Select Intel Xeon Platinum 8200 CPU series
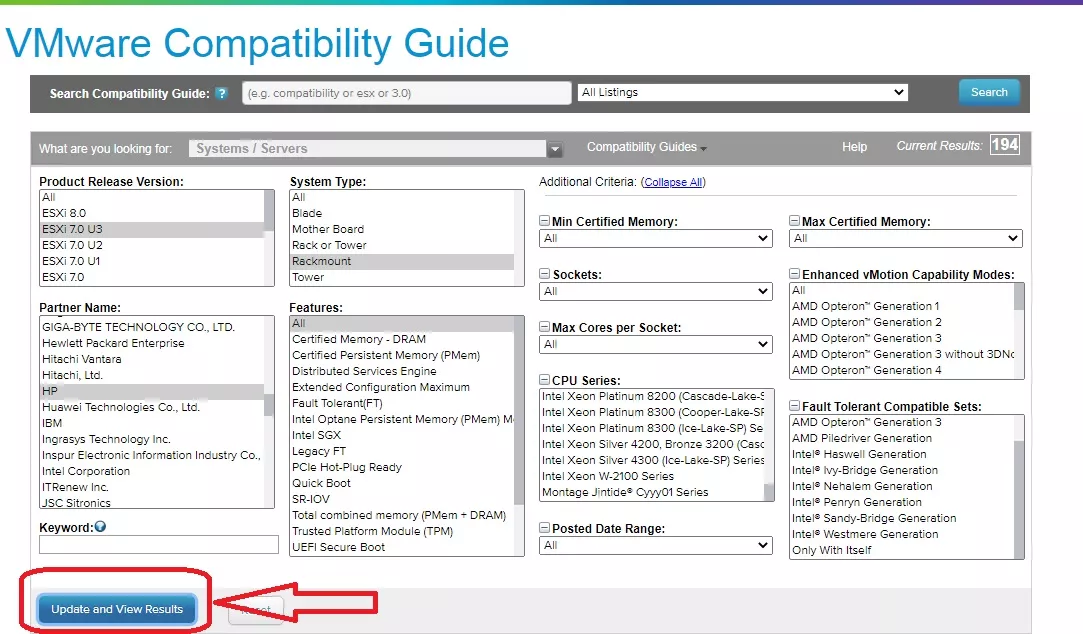Screen dimensions: 1083x634 (x=653, y=396)
